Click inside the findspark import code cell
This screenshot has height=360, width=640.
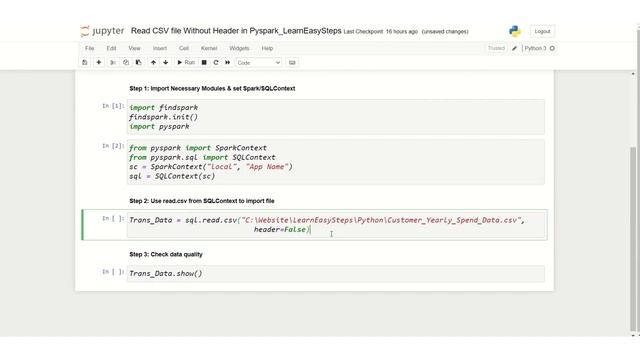click(x=336, y=117)
